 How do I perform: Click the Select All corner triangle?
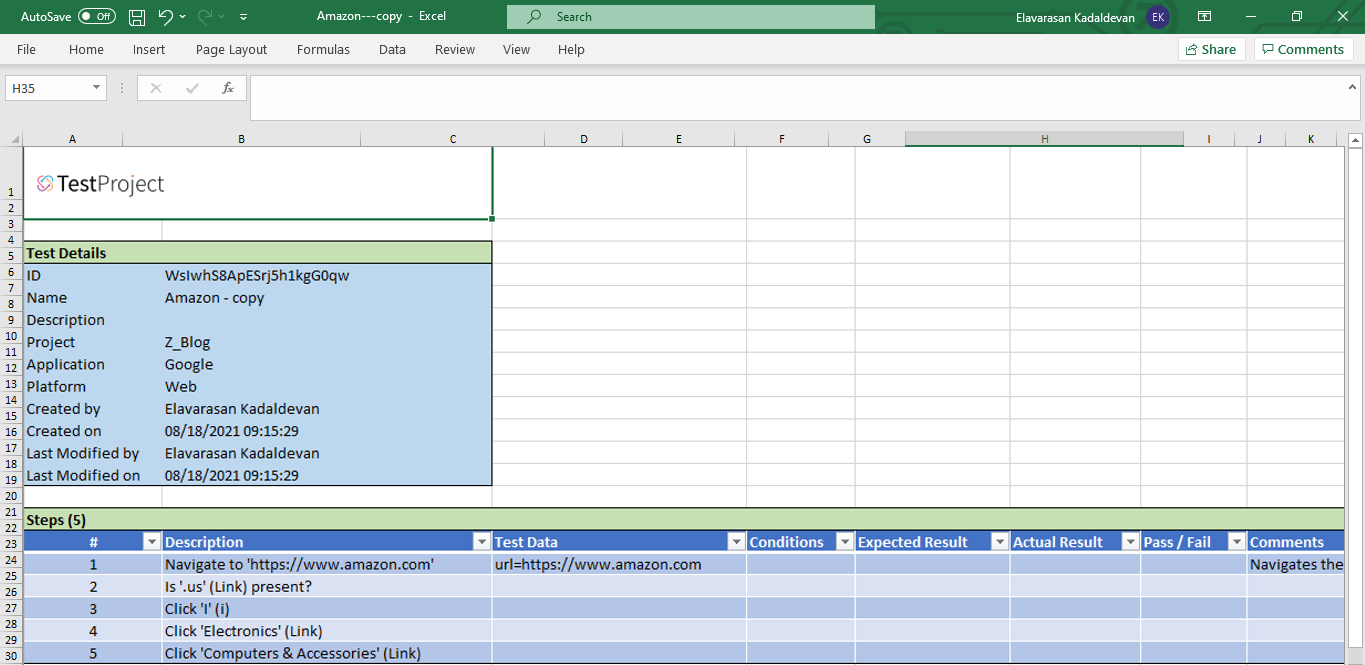click(x=12, y=139)
